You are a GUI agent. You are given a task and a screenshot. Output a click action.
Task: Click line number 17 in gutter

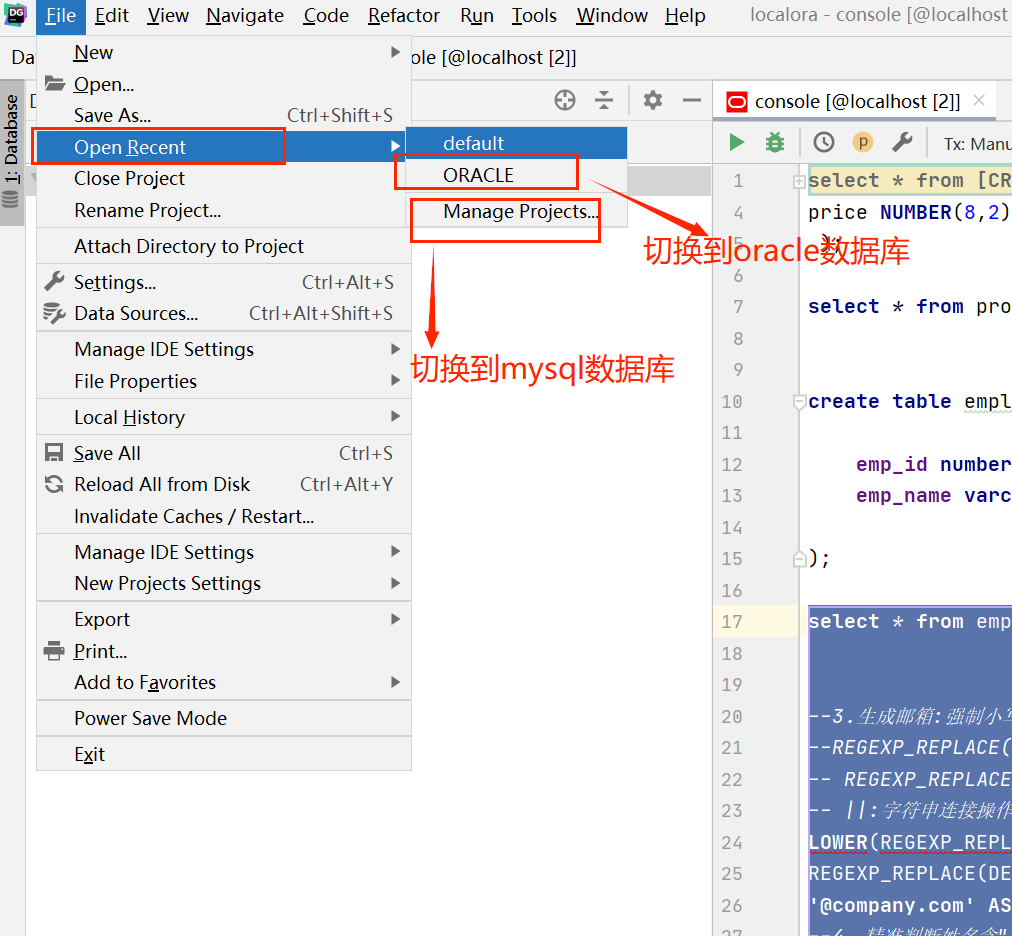coord(731,622)
